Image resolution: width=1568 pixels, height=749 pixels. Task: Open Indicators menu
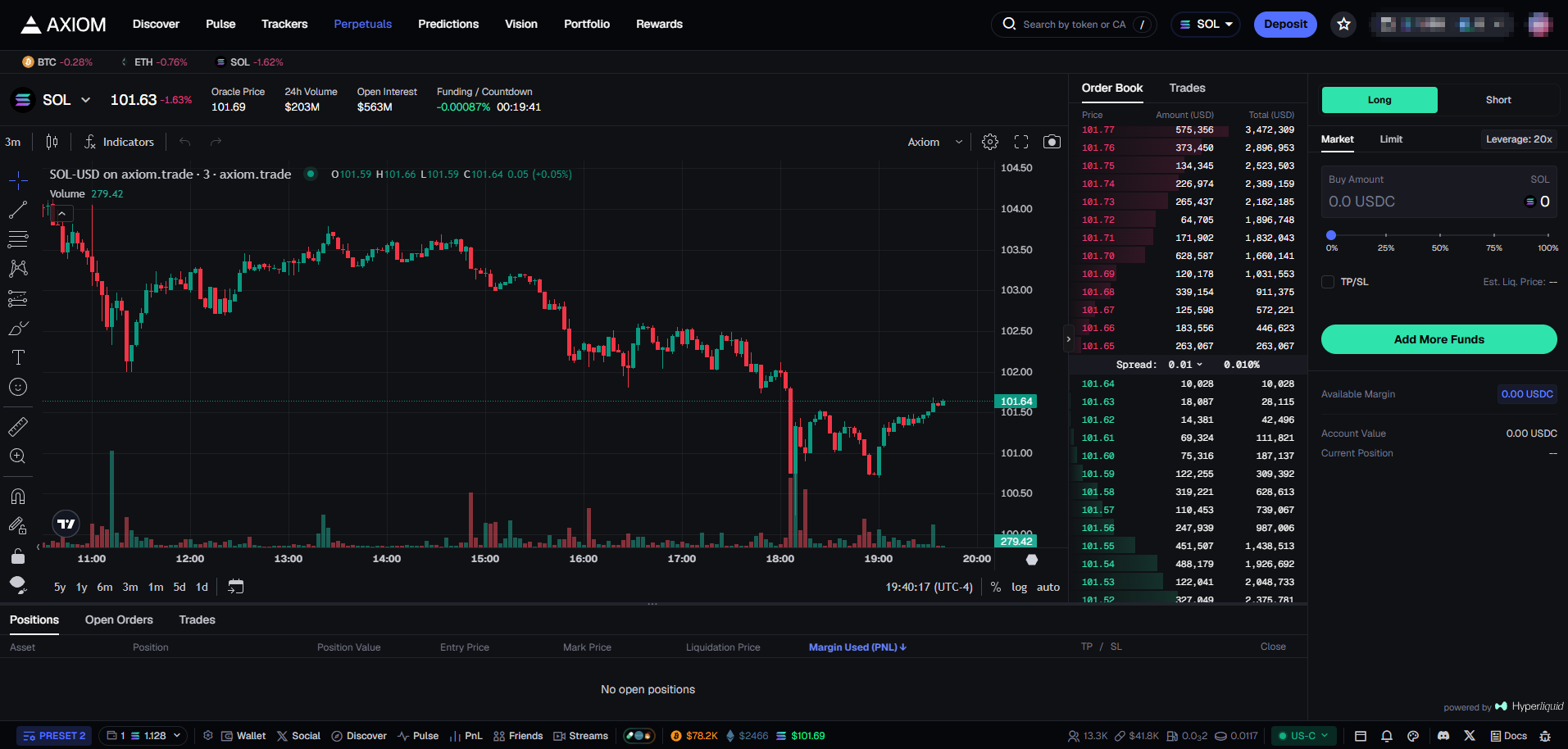point(119,142)
